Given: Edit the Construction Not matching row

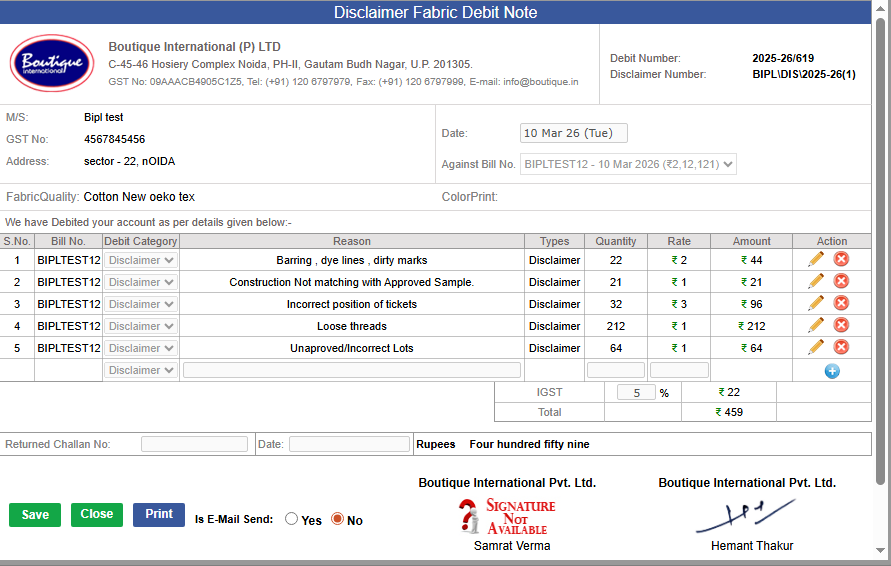Looking at the screenshot, I should [x=816, y=281].
